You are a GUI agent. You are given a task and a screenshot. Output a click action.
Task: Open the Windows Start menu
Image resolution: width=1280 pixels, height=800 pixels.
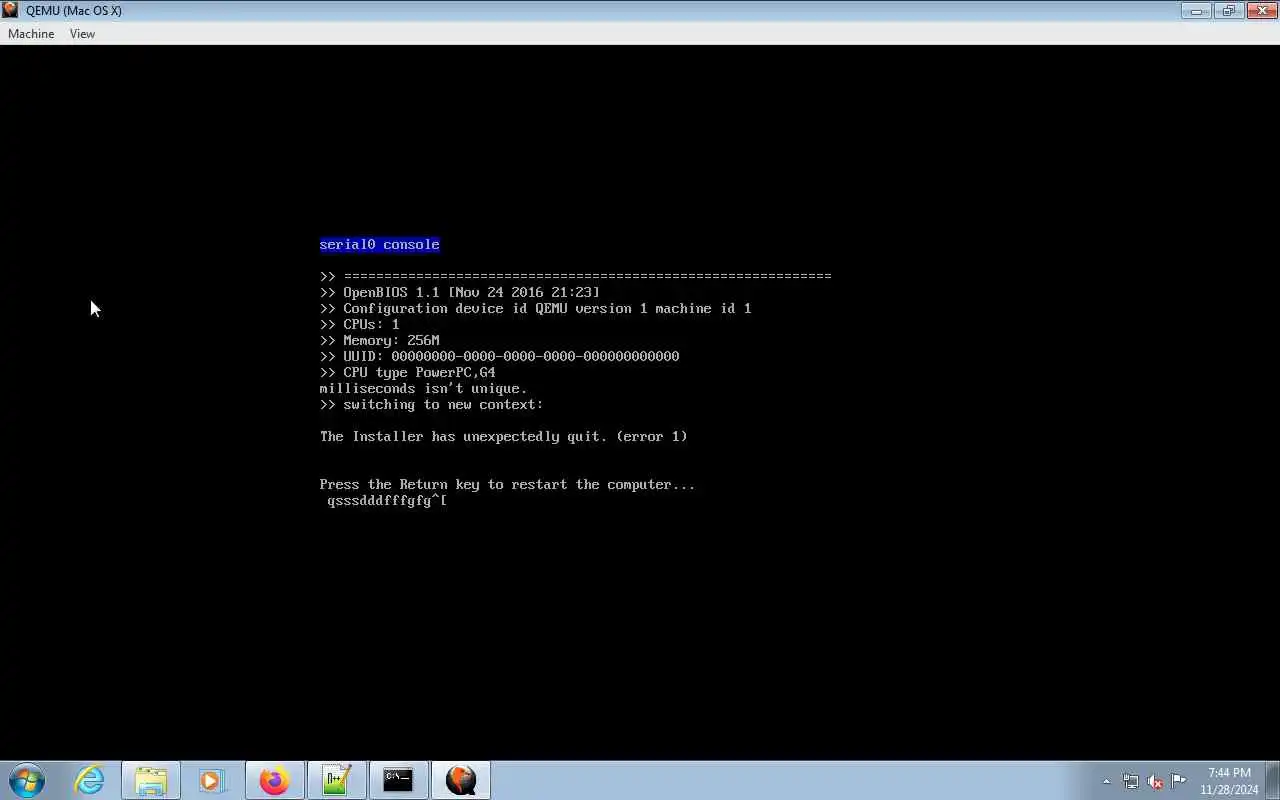point(27,780)
